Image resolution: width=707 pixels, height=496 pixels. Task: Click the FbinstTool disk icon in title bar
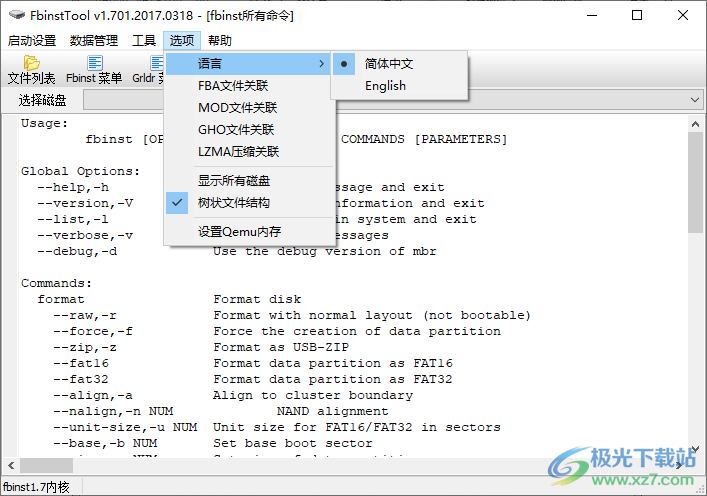17,15
